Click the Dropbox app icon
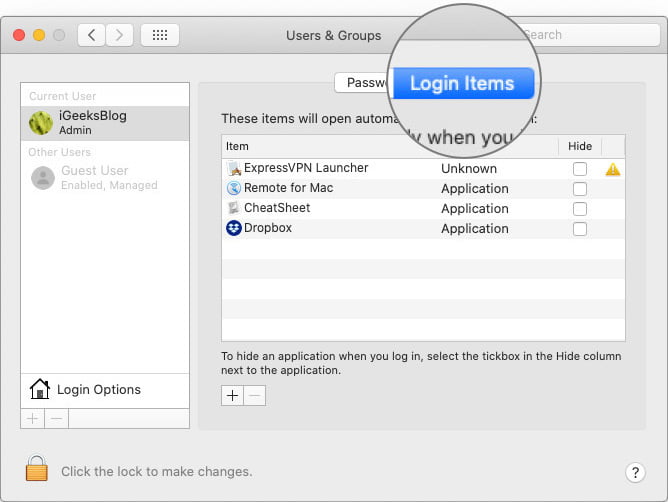 point(234,228)
